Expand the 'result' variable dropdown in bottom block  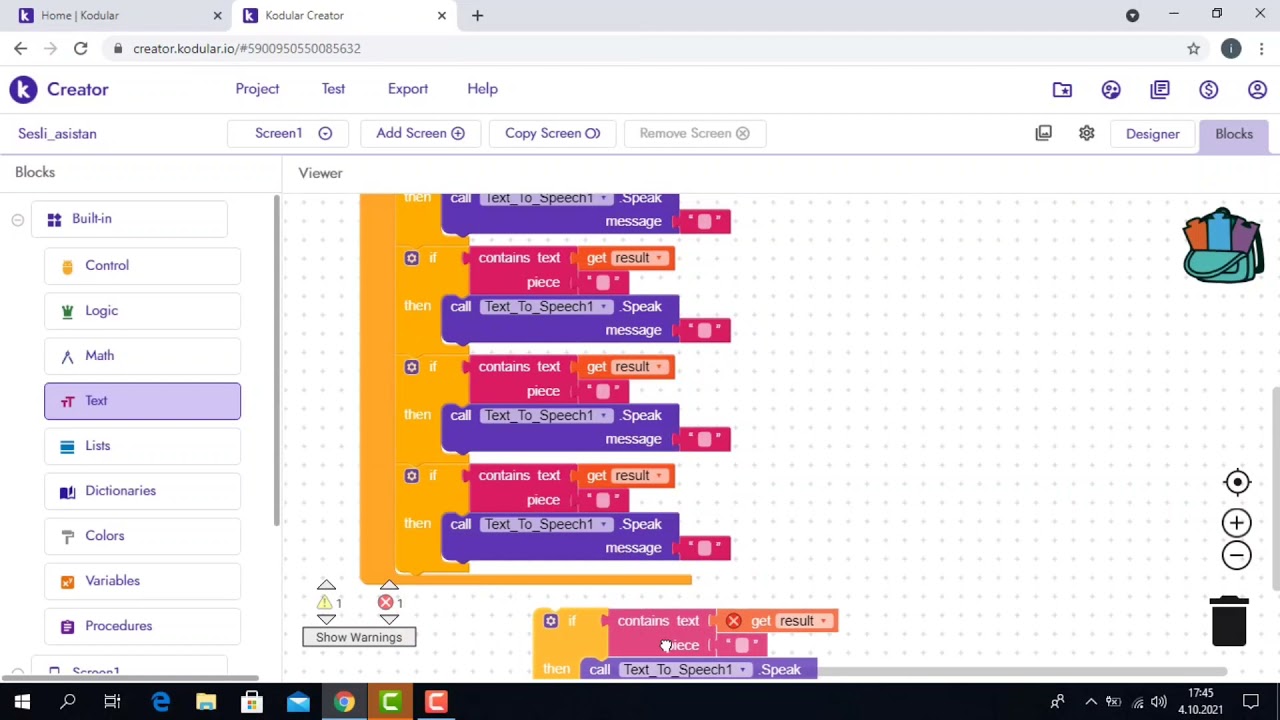tap(824, 621)
